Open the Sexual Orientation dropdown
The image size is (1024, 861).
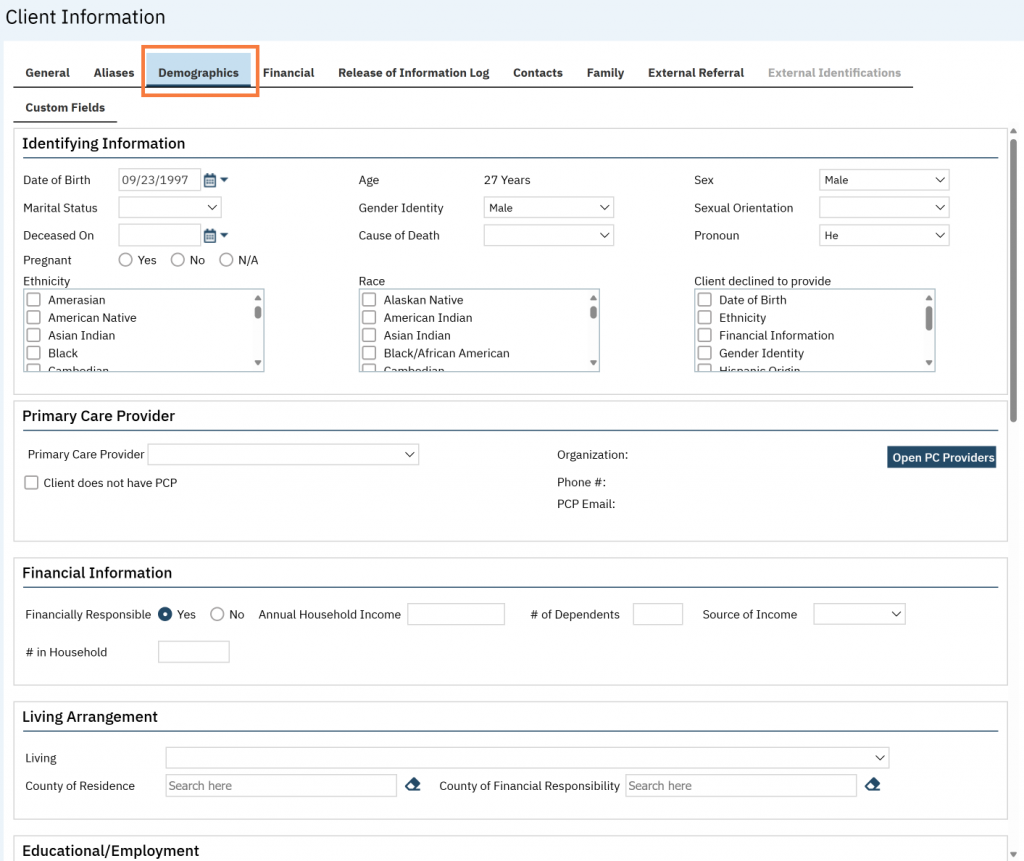(883, 208)
